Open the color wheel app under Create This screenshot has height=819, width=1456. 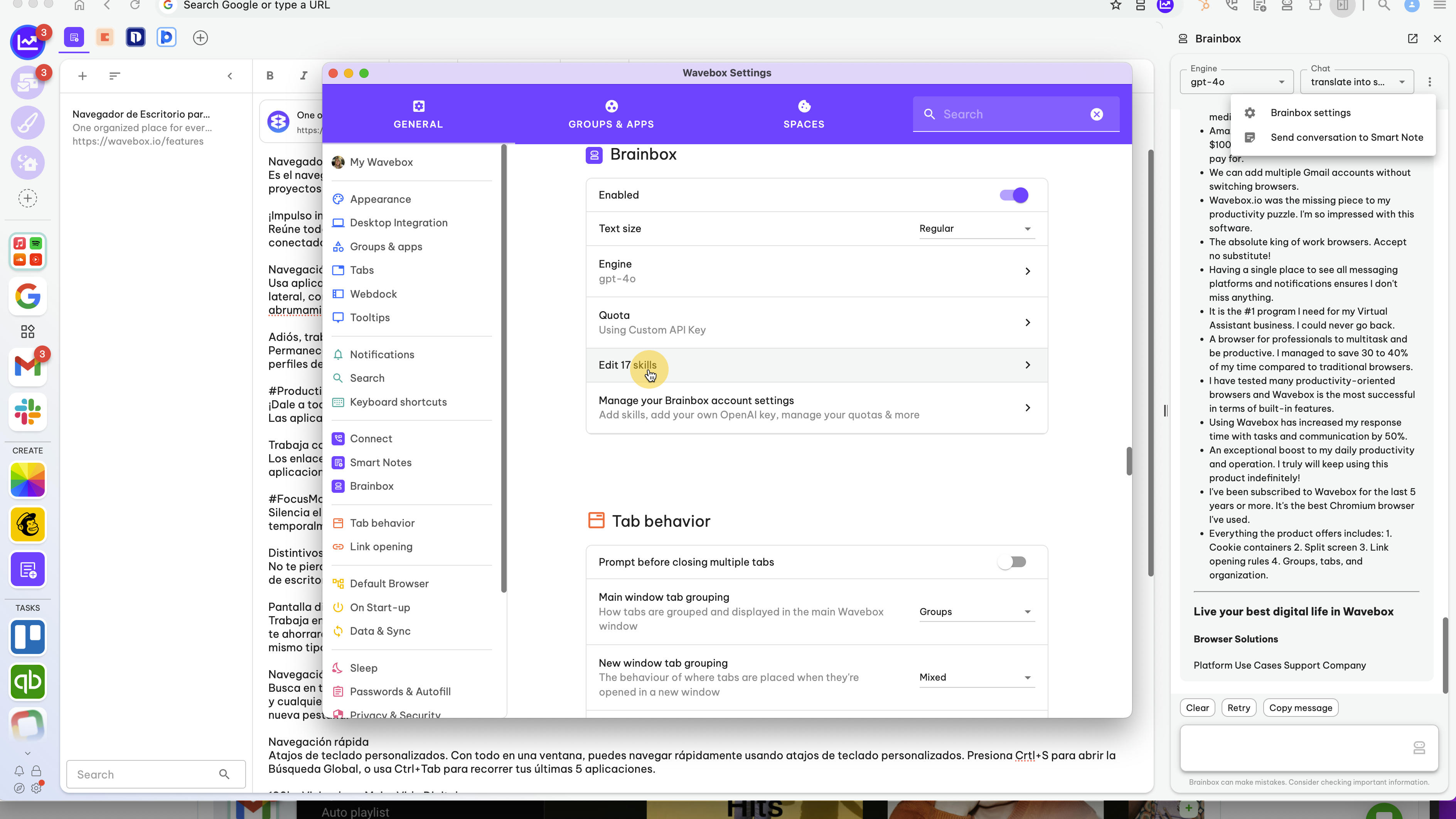pos(28,480)
